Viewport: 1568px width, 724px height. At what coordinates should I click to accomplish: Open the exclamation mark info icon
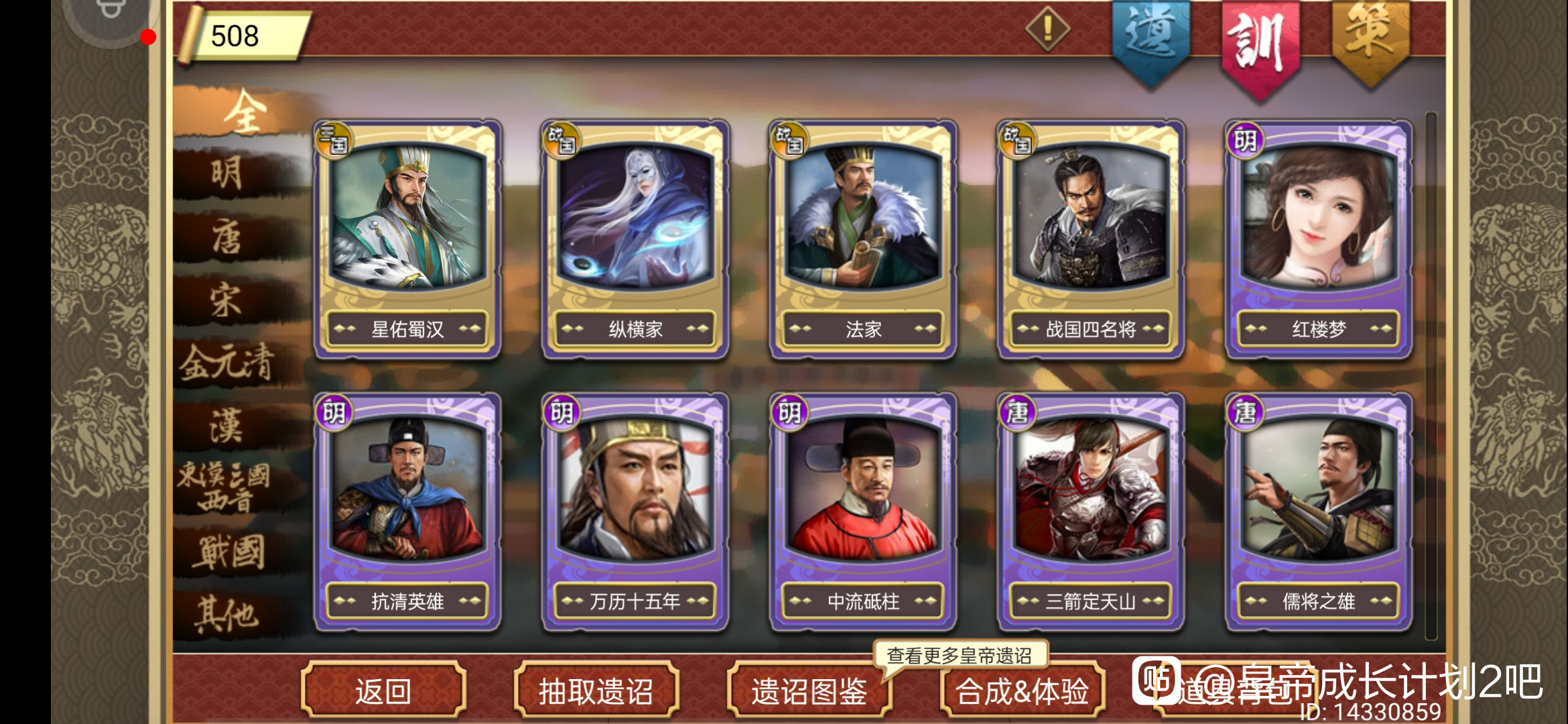[1047, 28]
